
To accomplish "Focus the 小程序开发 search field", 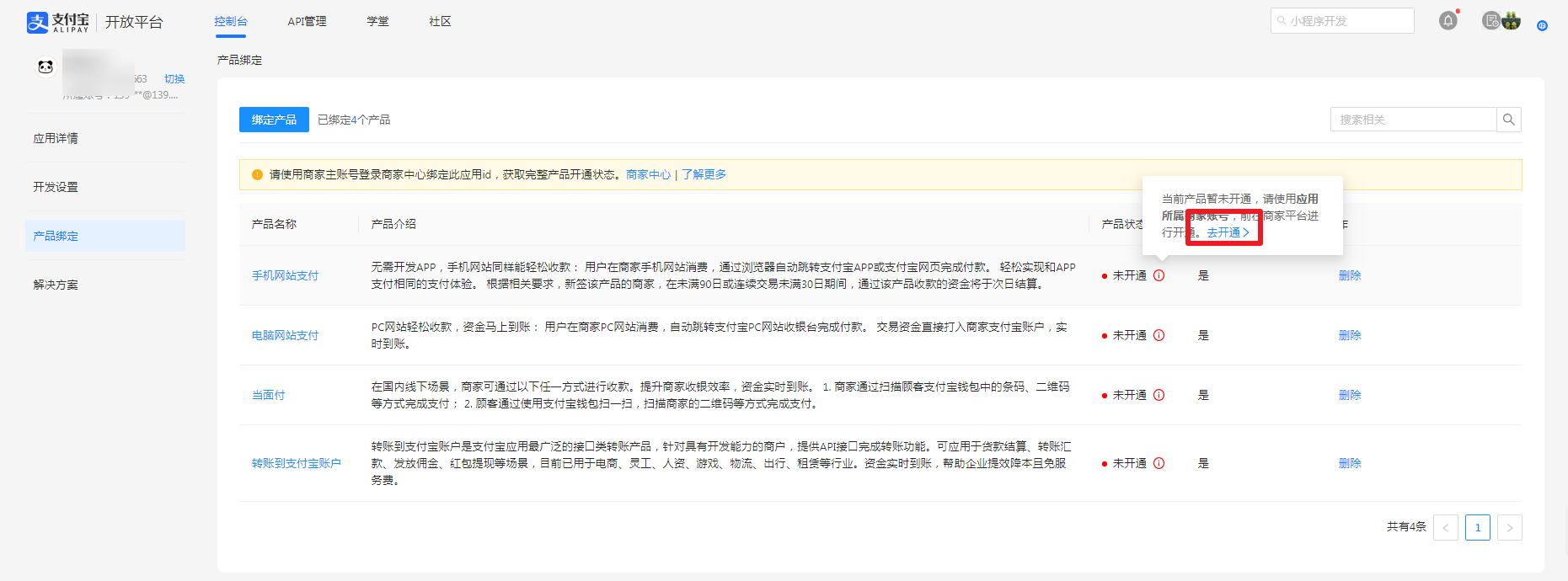I will click(x=1342, y=21).
